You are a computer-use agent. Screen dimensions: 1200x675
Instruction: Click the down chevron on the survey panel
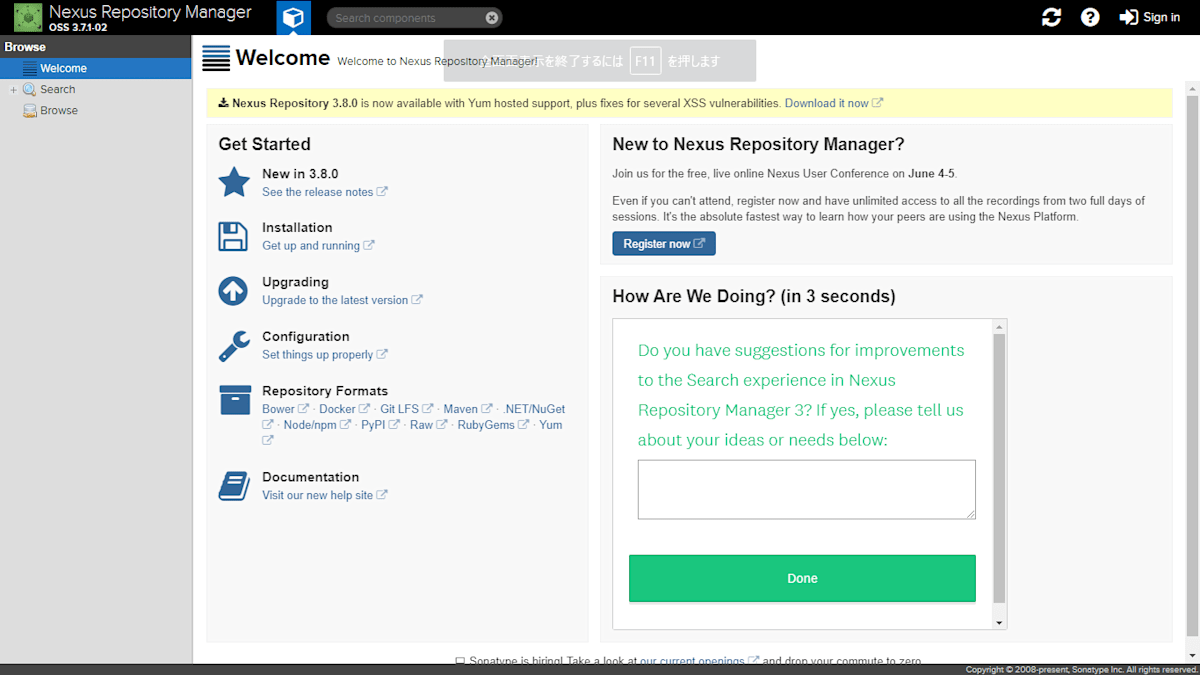click(x=999, y=622)
